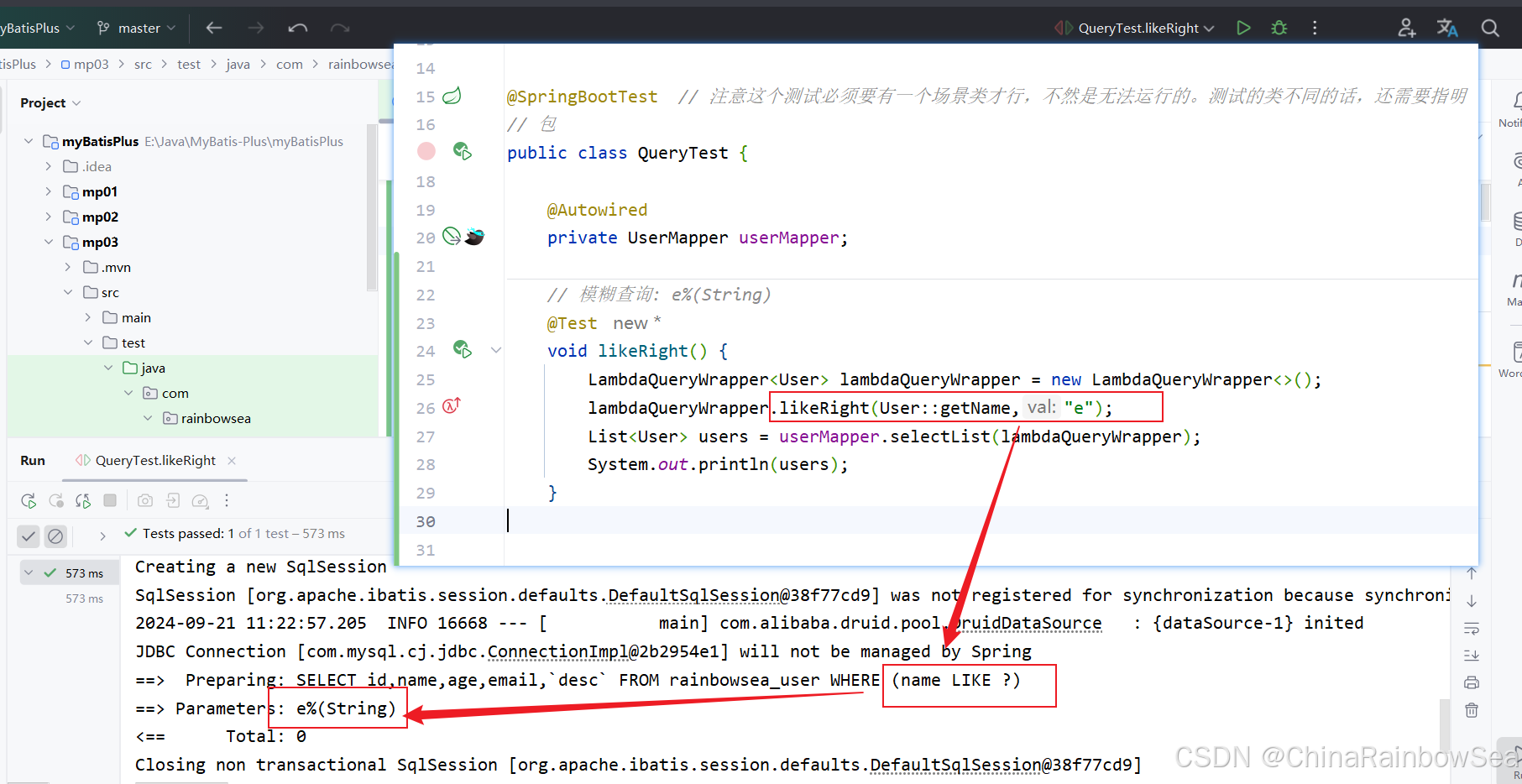Collapse the myBatisPlus root folder
The height and width of the screenshot is (784, 1522).
tap(29, 141)
